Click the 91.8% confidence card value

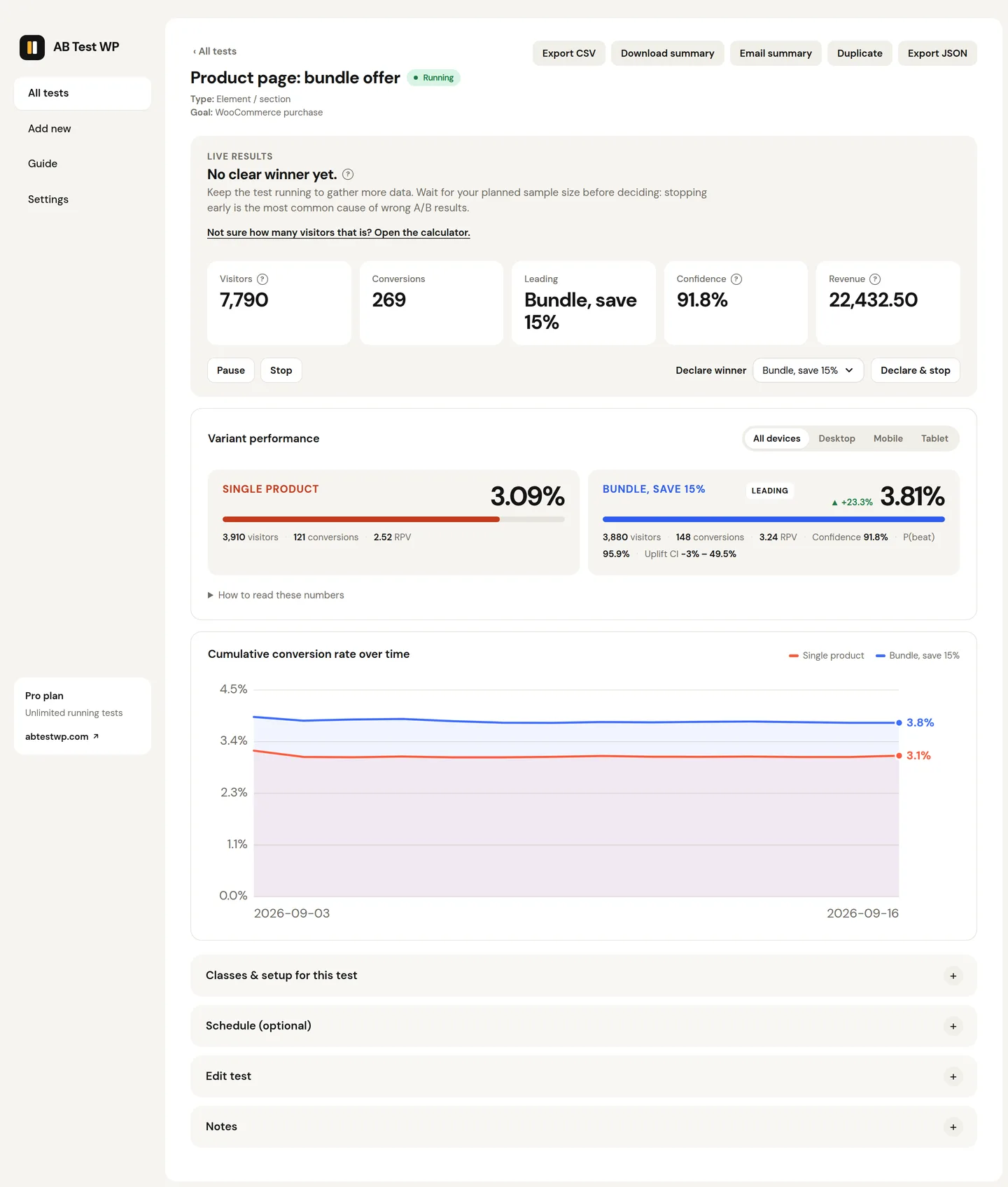[x=702, y=300]
